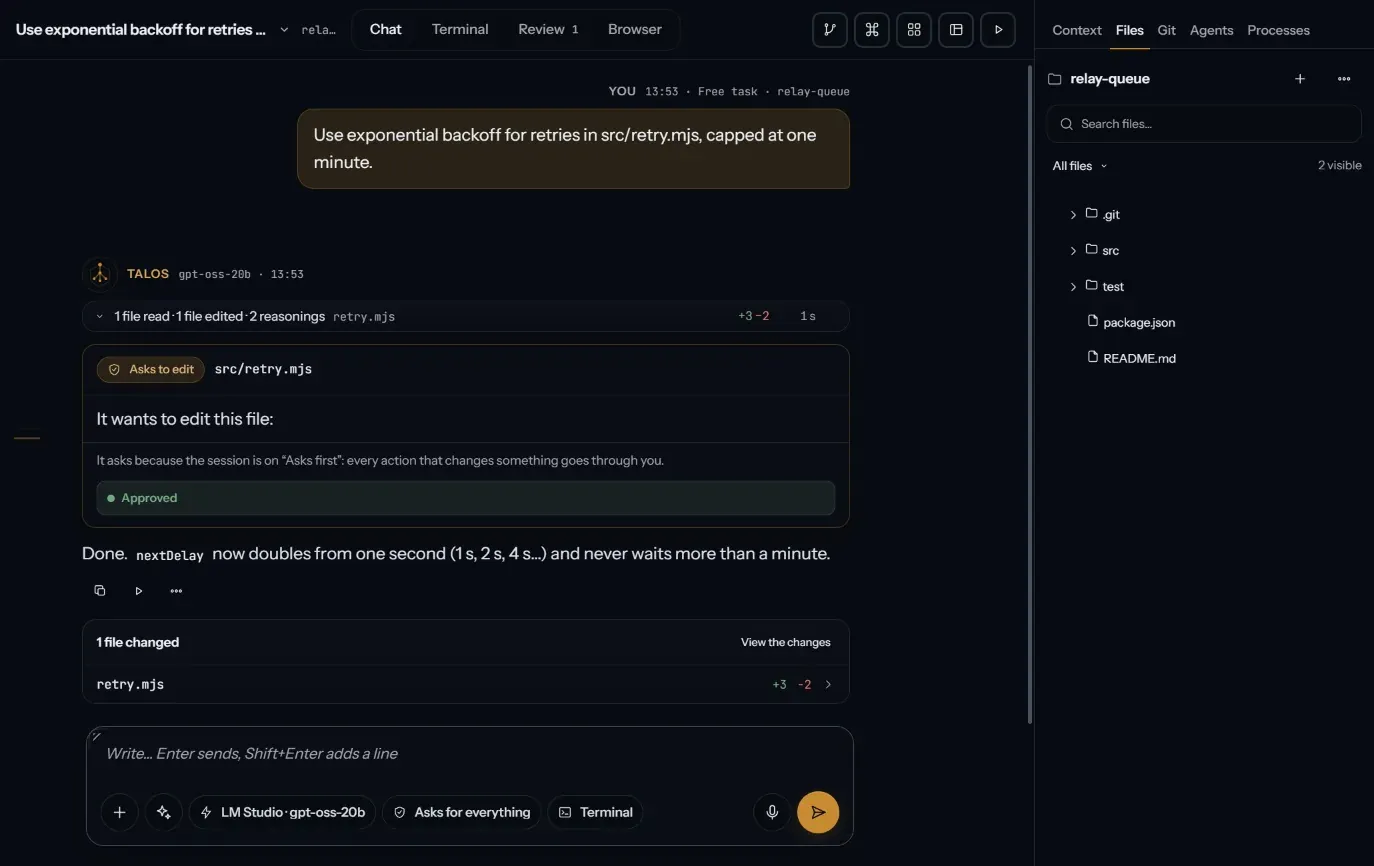Open the git branch icon in top toolbar
The height and width of the screenshot is (866, 1374).
(x=829, y=30)
